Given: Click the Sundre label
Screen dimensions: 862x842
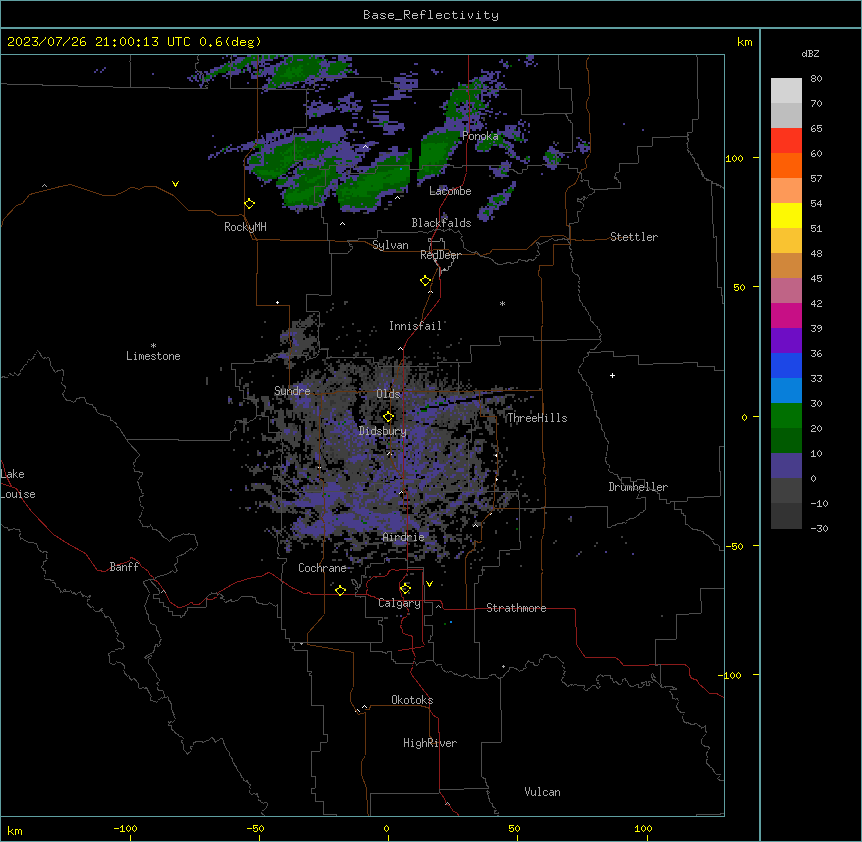Looking at the screenshot, I should (x=292, y=391).
